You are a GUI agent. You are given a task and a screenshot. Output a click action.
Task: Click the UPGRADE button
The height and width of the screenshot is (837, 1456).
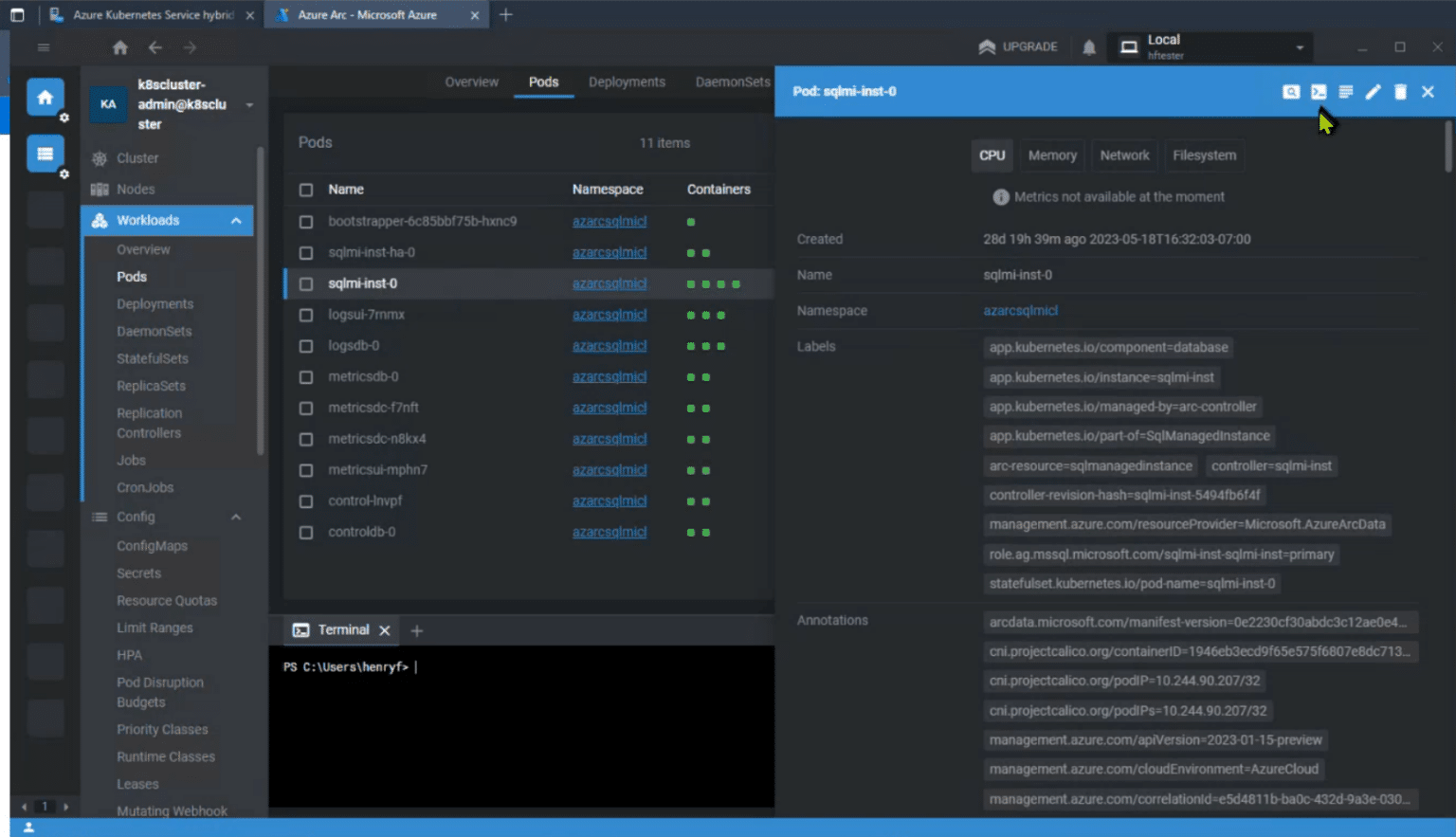tap(1018, 46)
